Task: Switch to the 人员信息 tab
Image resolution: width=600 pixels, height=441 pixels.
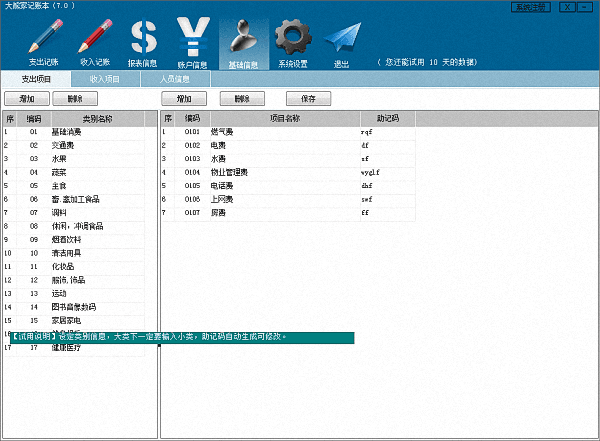Action: [x=176, y=78]
